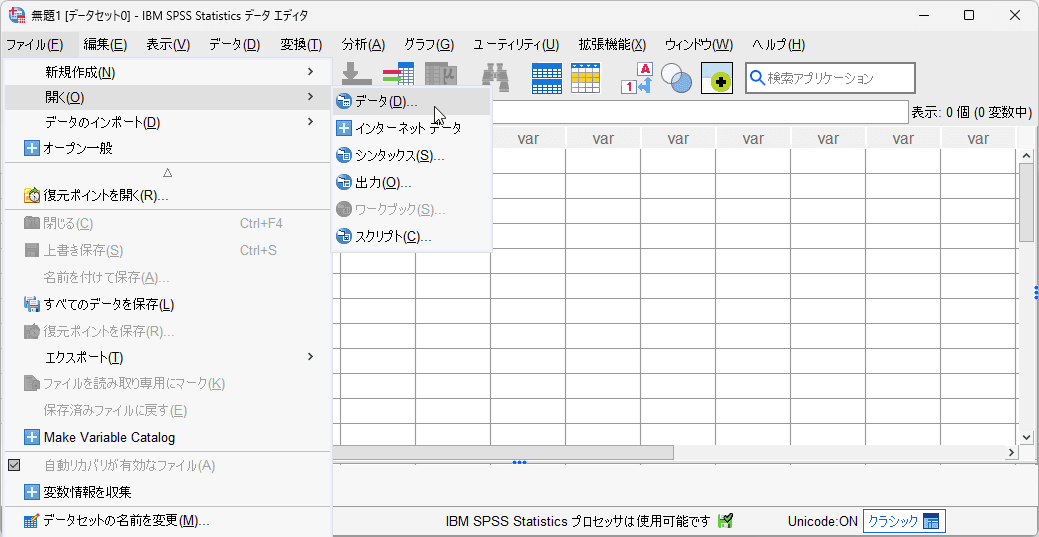The width and height of the screenshot is (1039, 537).
Task: Open the データ(D) menu in menu bar
Action: click(235, 45)
